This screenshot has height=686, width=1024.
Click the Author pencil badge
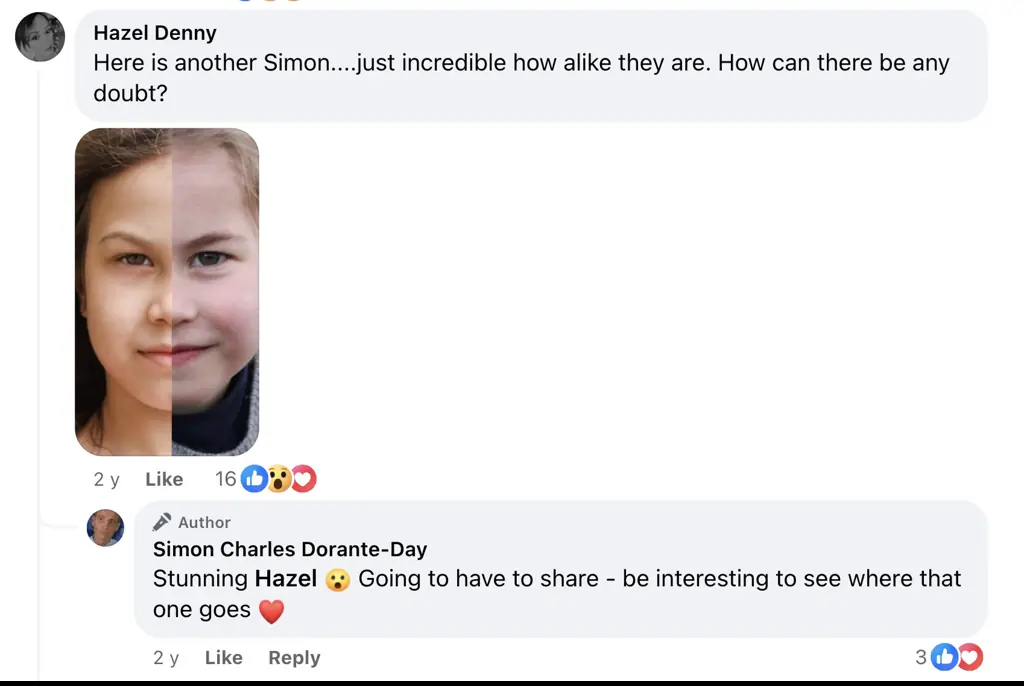pyautogui.click(x=162, y=522)
